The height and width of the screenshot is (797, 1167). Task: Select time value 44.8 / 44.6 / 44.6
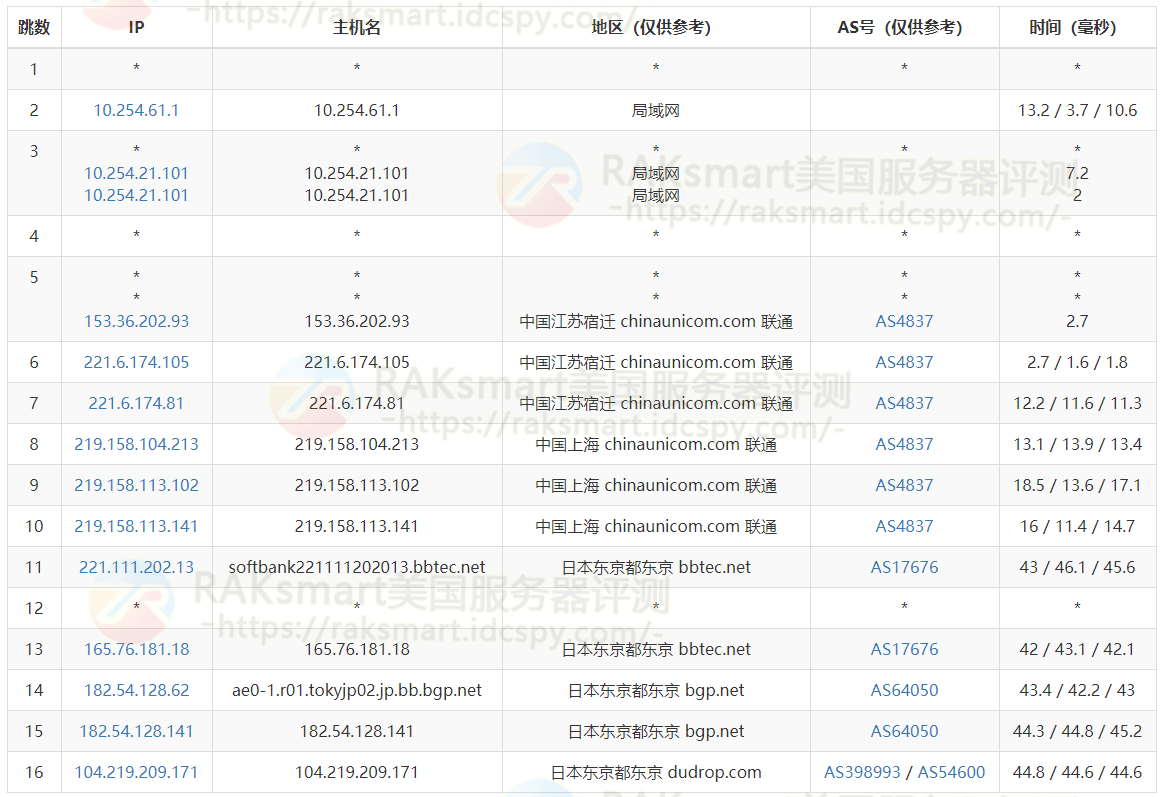1077,771
